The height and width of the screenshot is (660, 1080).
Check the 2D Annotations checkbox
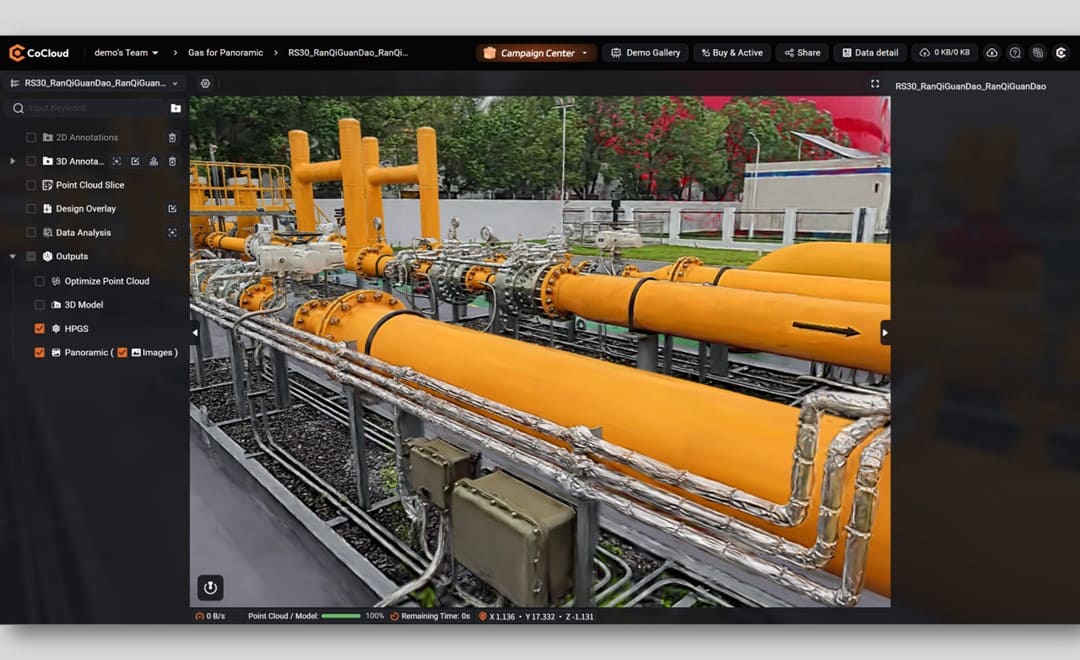tap(31, 137)
